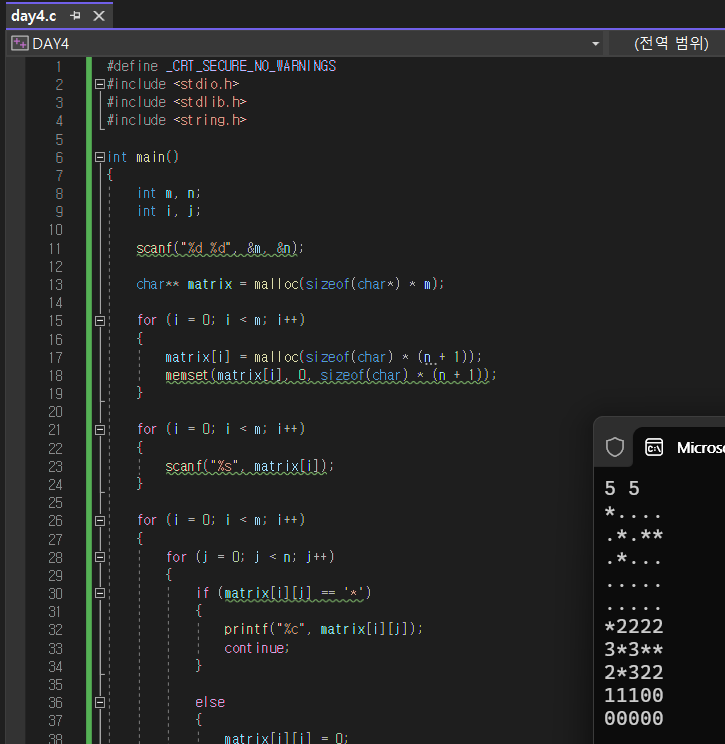The image size is (725, 744).
Task: Click the 'int i, j;' declaration
Action: pos(169,211)
